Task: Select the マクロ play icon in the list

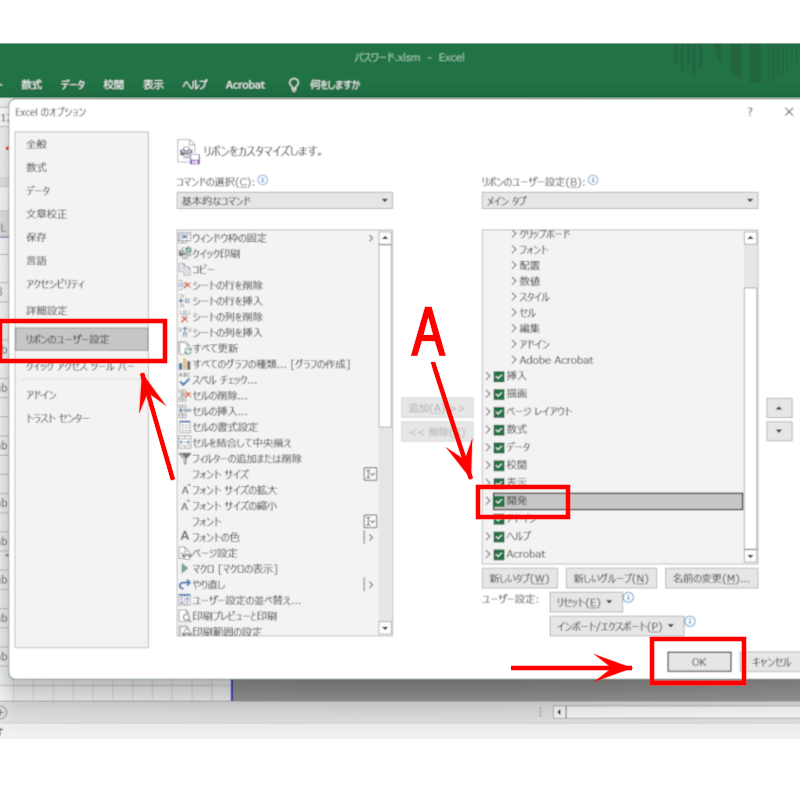Action: point(185,569)
